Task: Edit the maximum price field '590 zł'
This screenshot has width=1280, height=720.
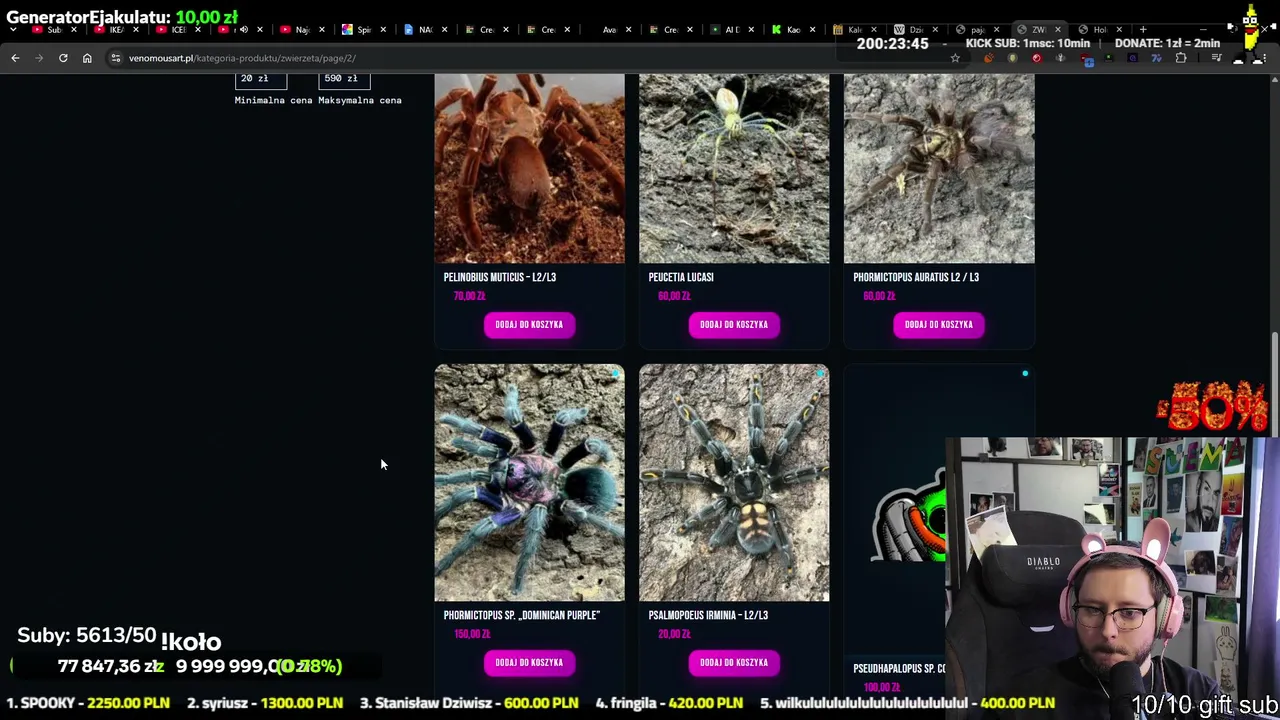Action: (x=344, y=79)
